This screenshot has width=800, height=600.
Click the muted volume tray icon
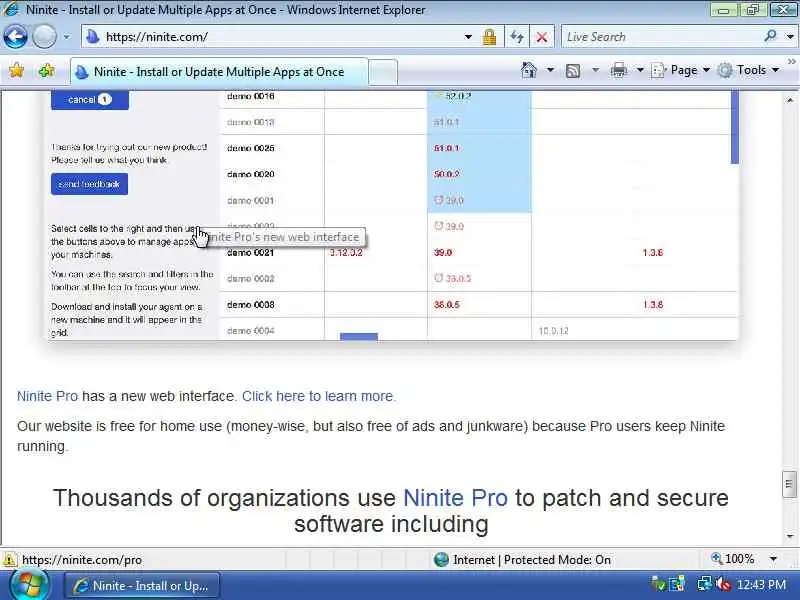(723, 584)
